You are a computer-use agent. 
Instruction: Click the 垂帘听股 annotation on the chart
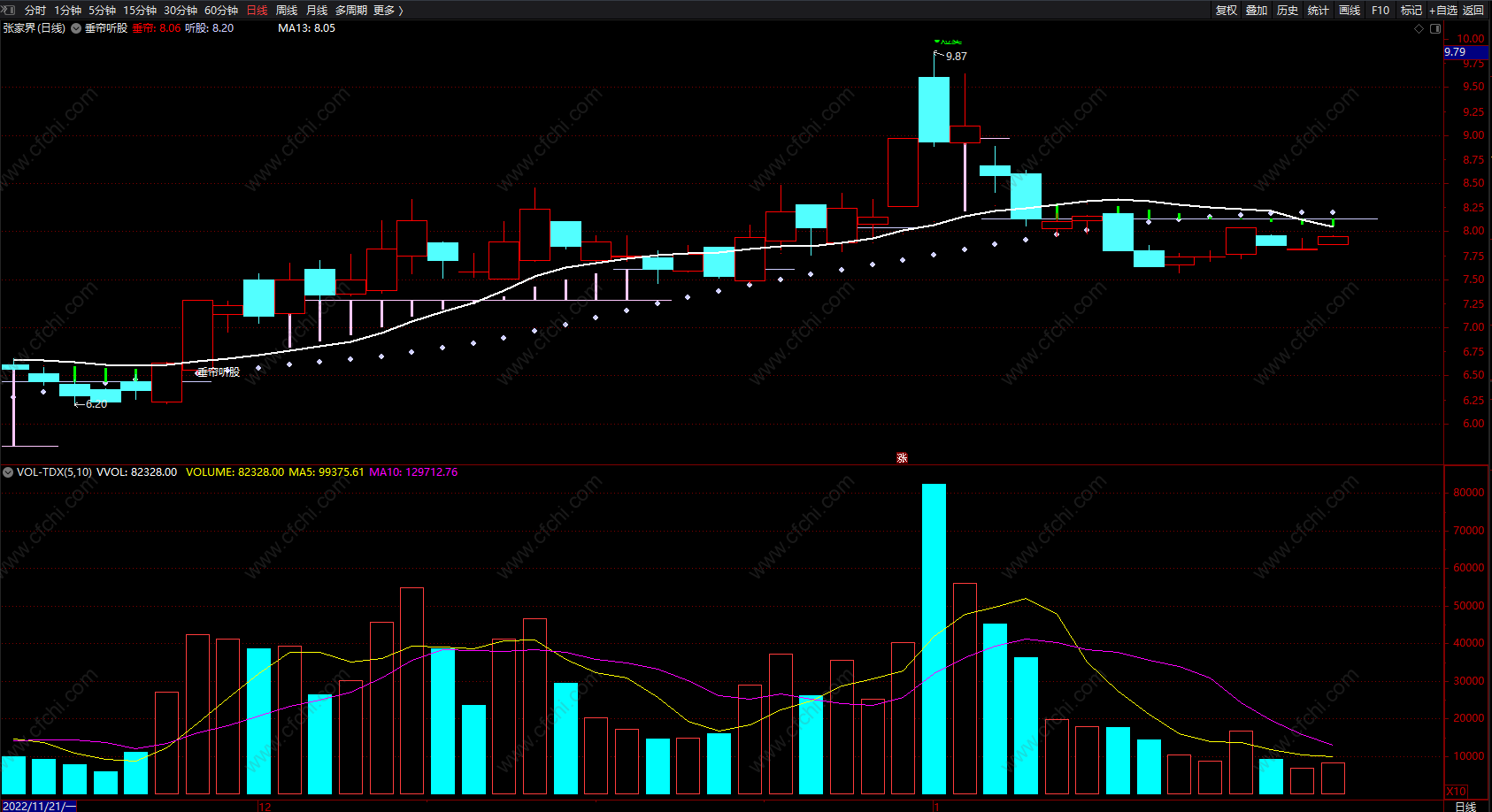click(219, 372)
